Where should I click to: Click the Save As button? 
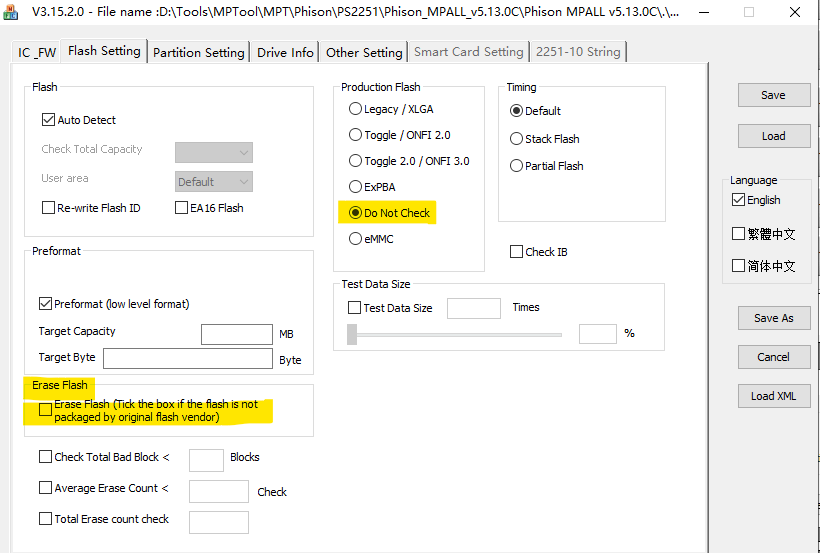[x=773, y=318]
